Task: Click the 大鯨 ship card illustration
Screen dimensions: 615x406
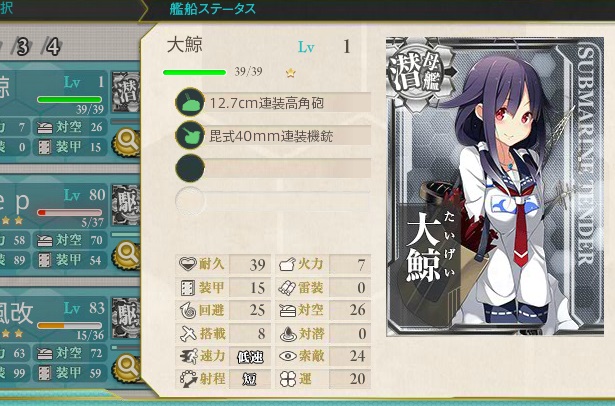Action: coord(495,187)
